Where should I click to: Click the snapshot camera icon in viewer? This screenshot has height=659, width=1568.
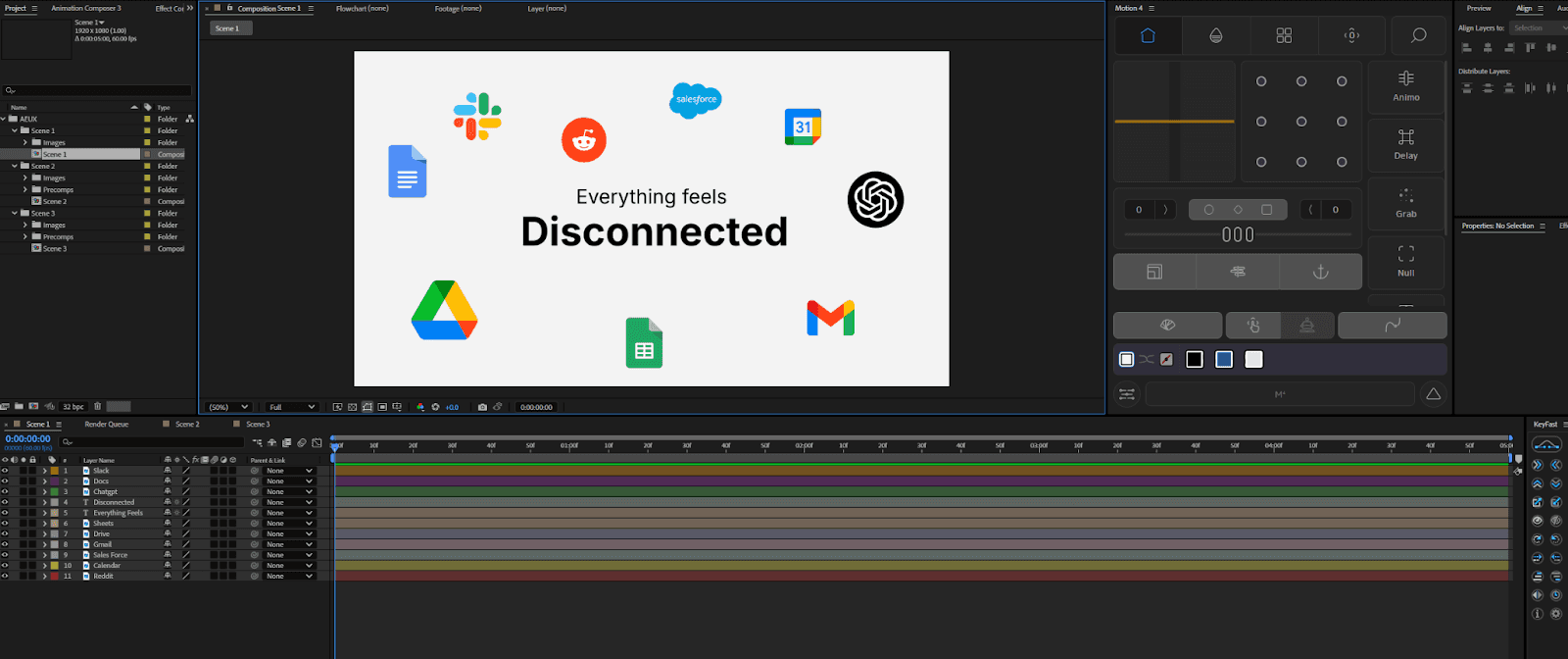coord(482,407)
